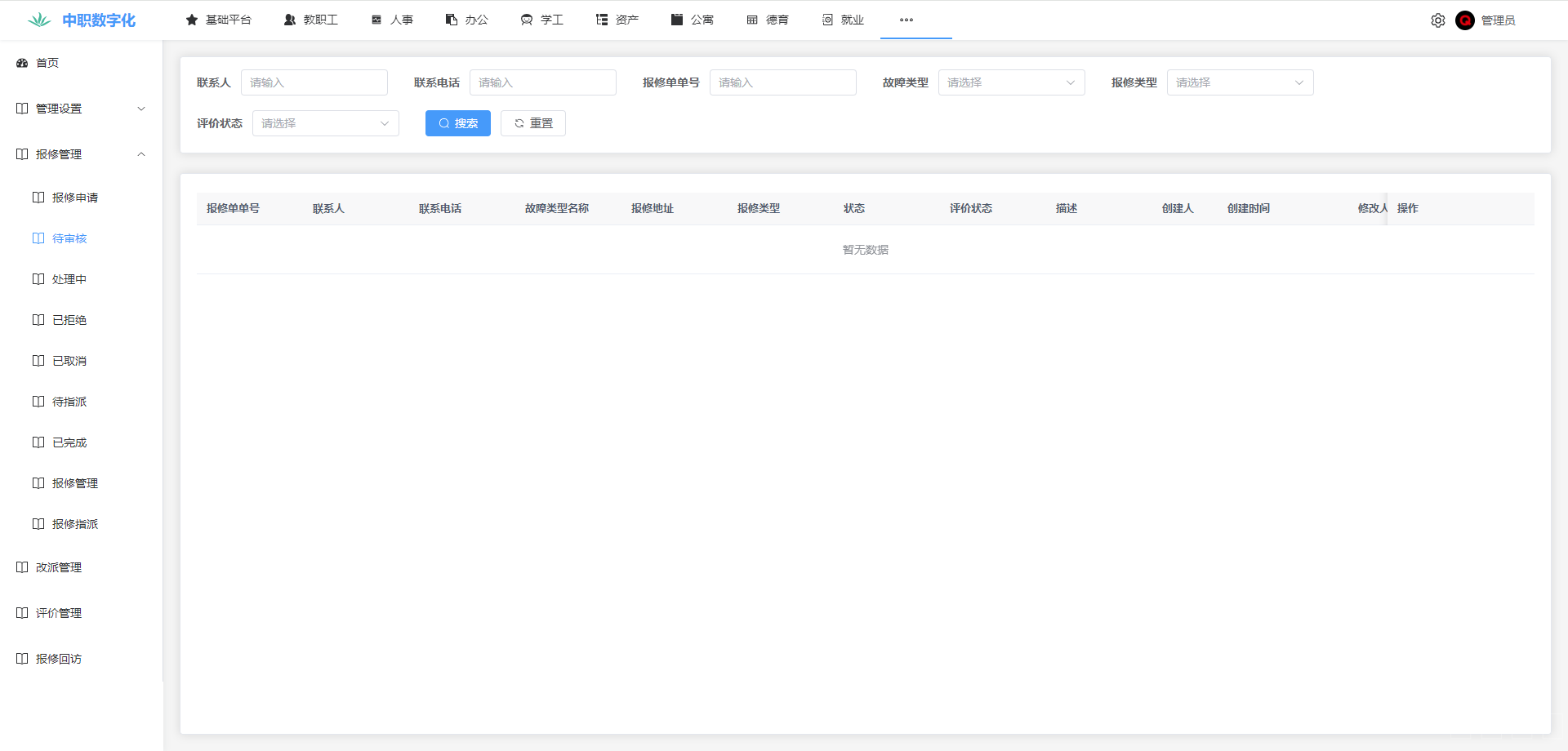Screen dimensions: 1568x751
Task: Click the settings gear icon
Action: (1437, 20)
